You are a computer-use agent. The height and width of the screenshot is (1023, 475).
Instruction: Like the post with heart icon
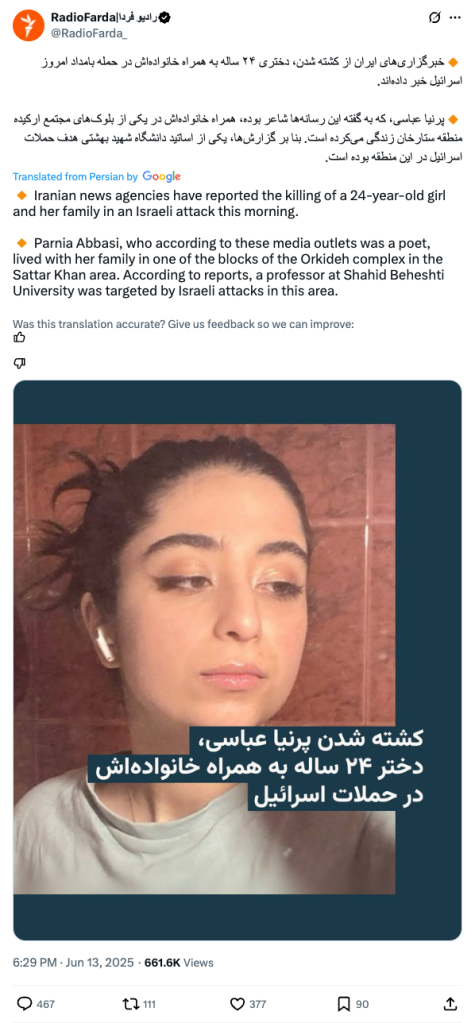(x=238, y=1003)
